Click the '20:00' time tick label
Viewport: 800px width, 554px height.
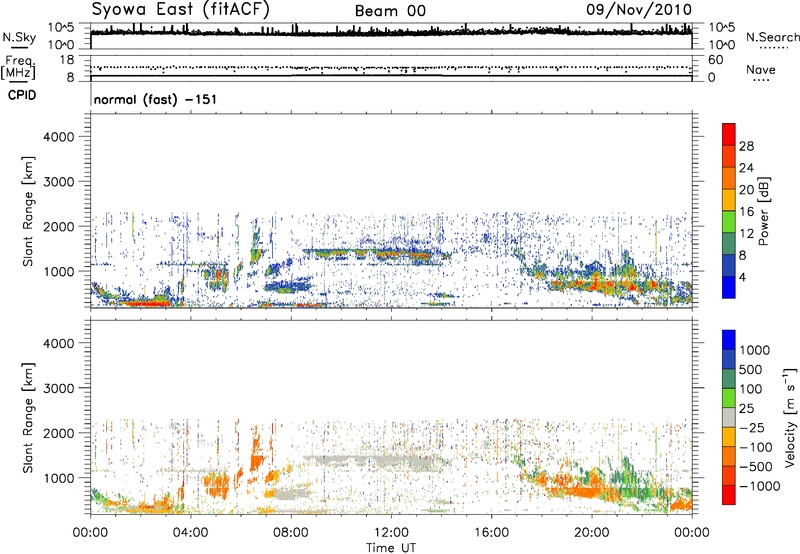(x=591, y=533)
